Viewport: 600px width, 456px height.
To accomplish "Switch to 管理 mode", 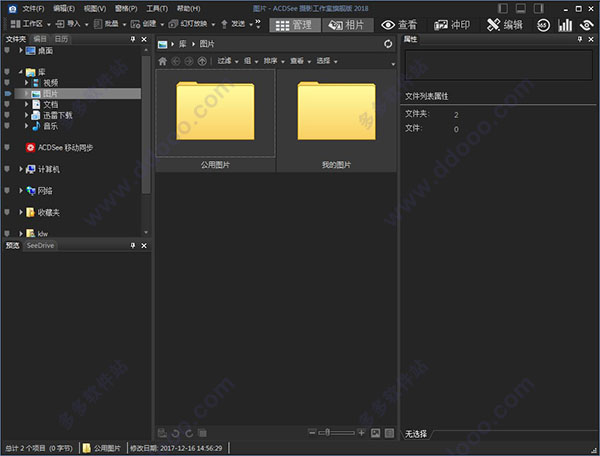I will tap(294, 25).
